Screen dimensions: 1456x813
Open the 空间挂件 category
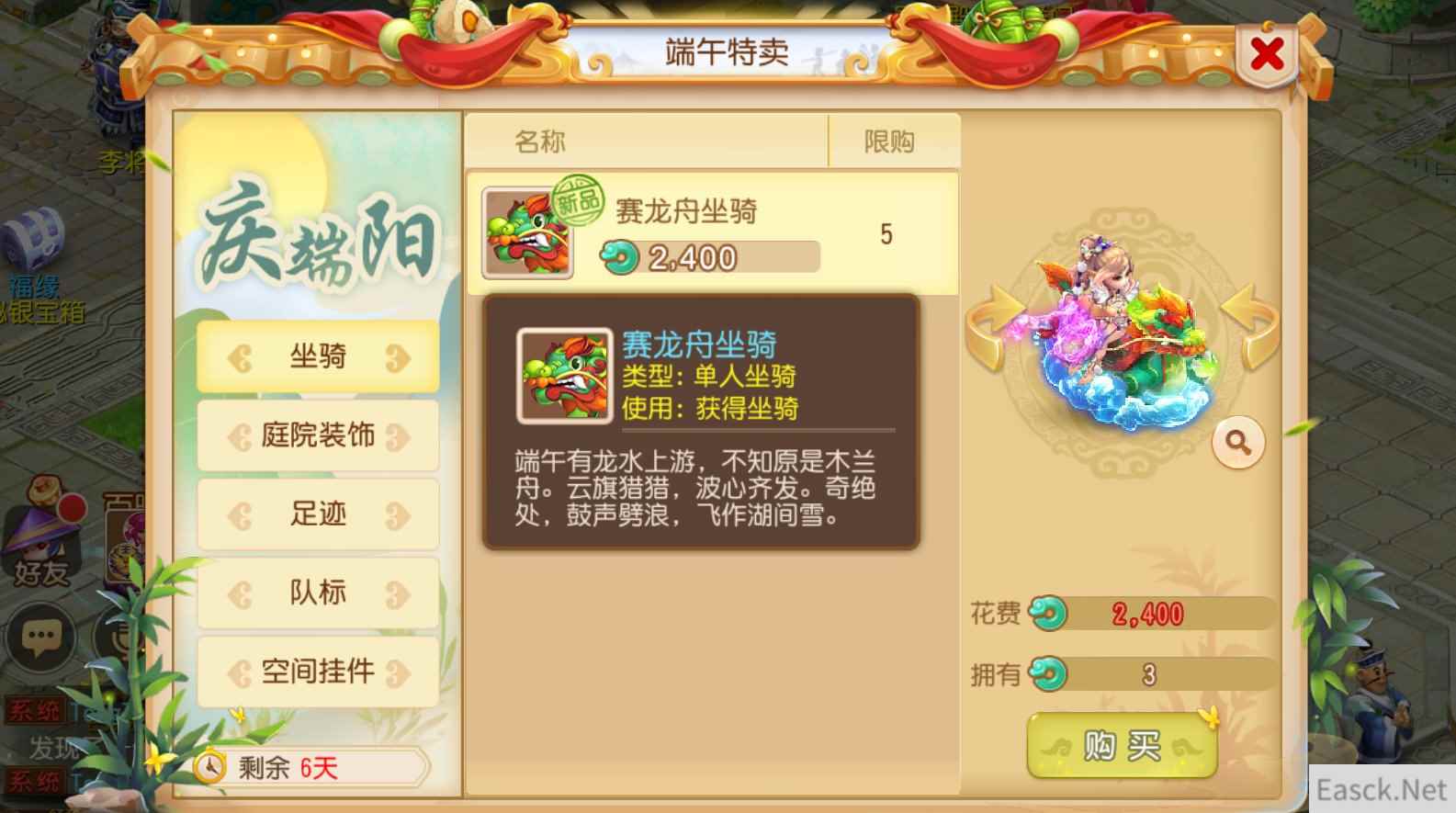[x=318, y=672]
